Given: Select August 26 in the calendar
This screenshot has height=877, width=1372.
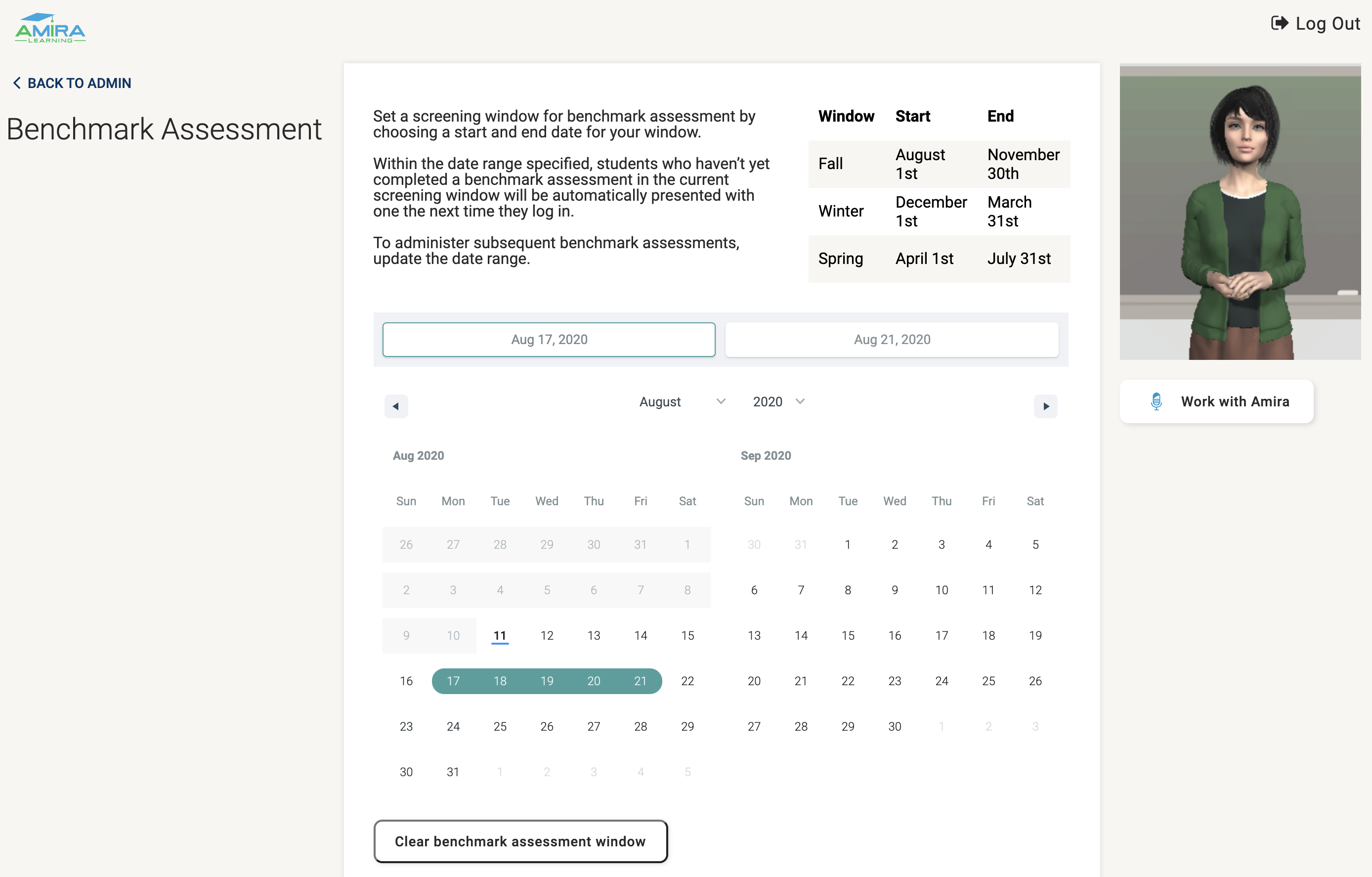Looking at the screenshot, I should coord(547,727).
